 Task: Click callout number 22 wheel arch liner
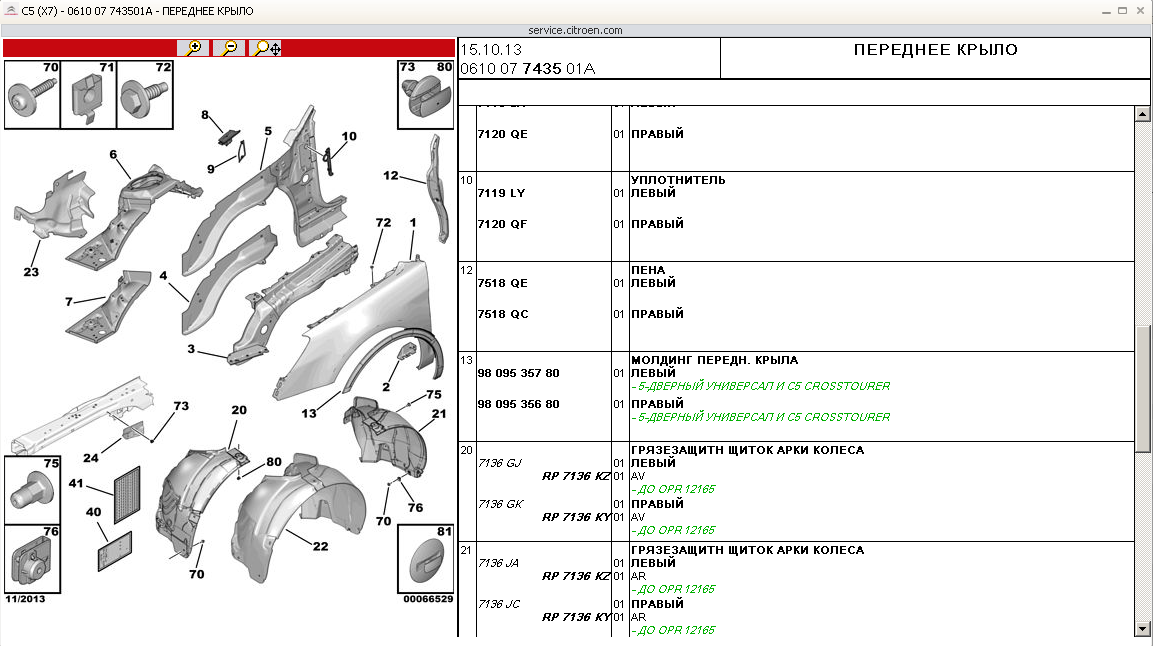319,546
